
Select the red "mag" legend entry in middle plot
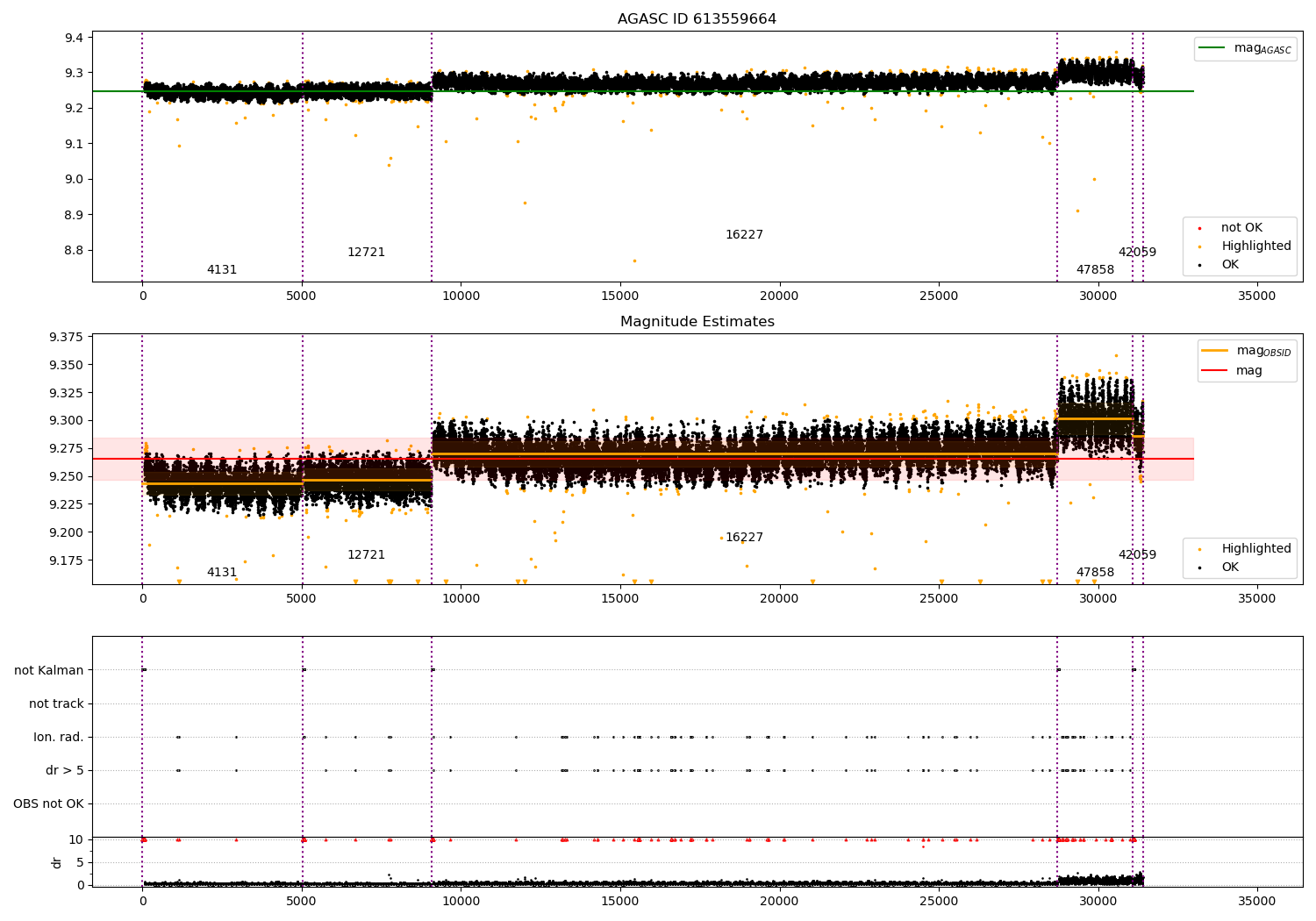tap(1232, 371)
